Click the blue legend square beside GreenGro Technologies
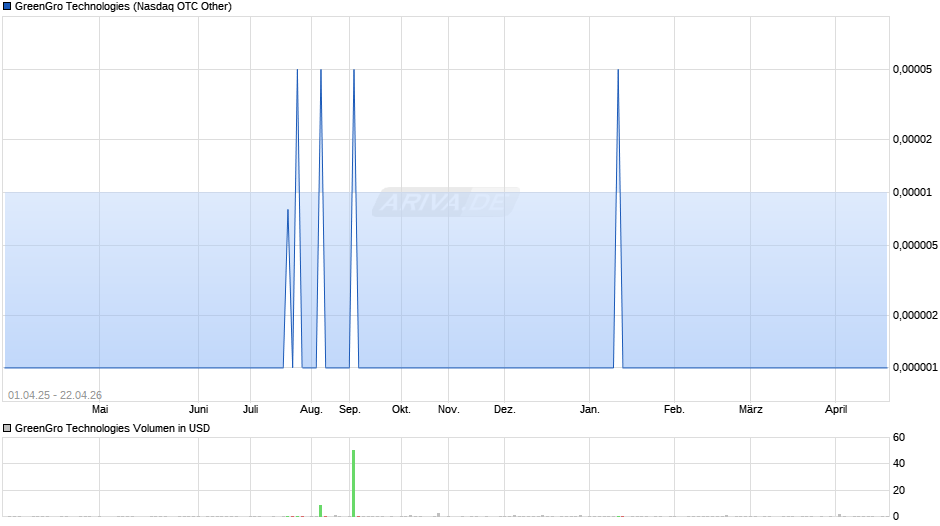Screen dimensions: 940x526 7,7
